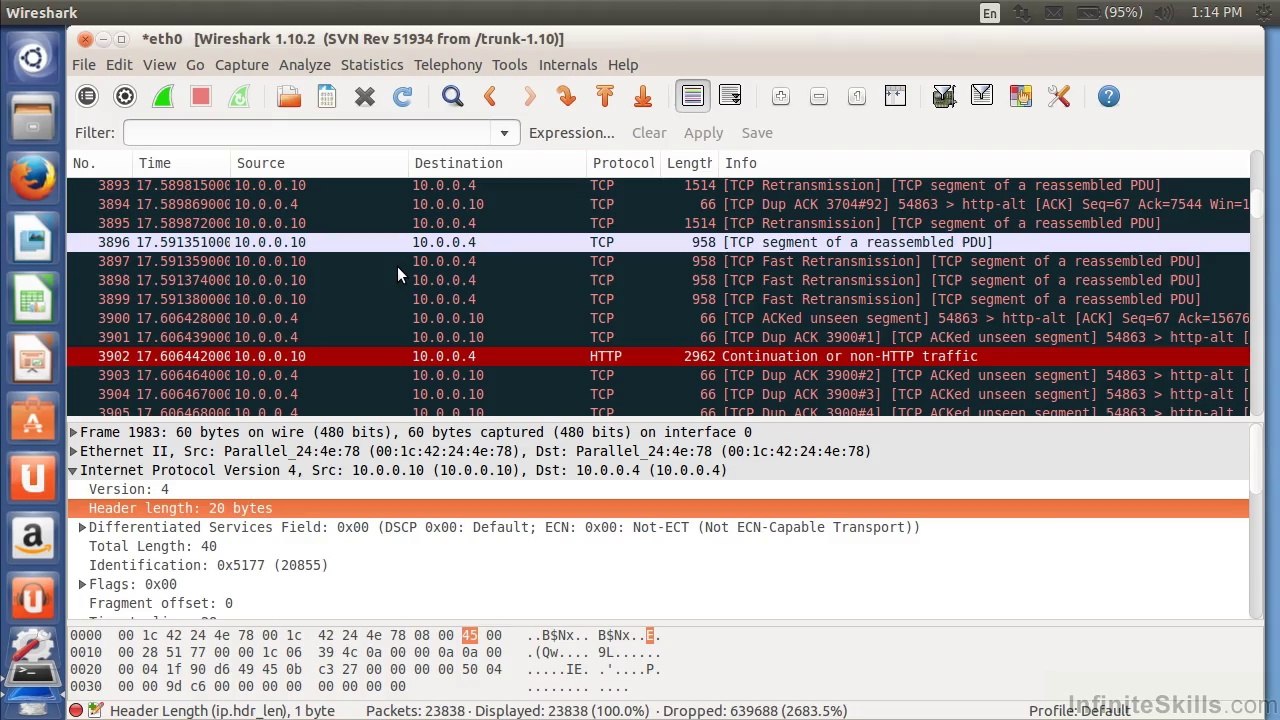Save this capture file icon
1280x720 pixels.
click(x=327, y=96)
